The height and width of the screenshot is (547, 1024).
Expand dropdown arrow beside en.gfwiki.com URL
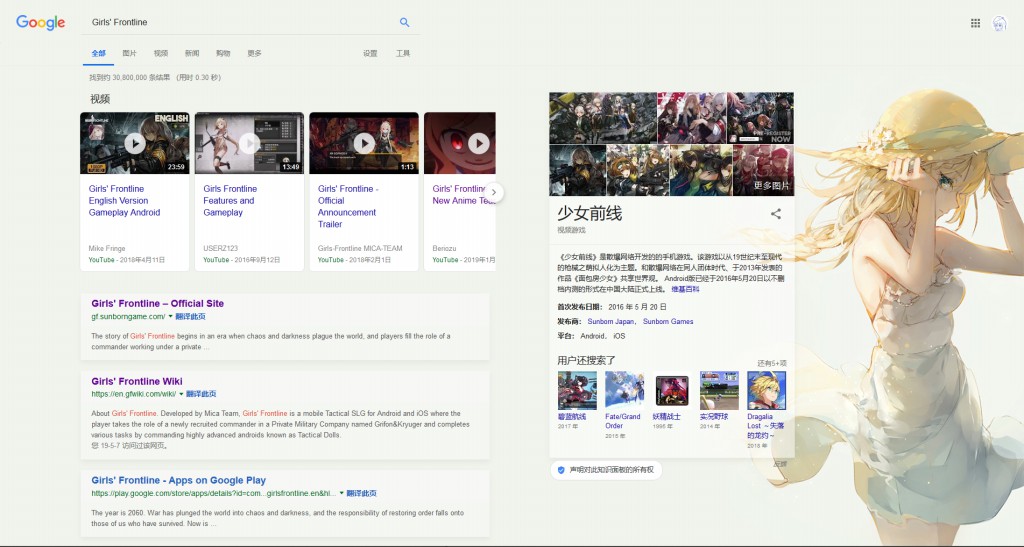coord(181,394)
